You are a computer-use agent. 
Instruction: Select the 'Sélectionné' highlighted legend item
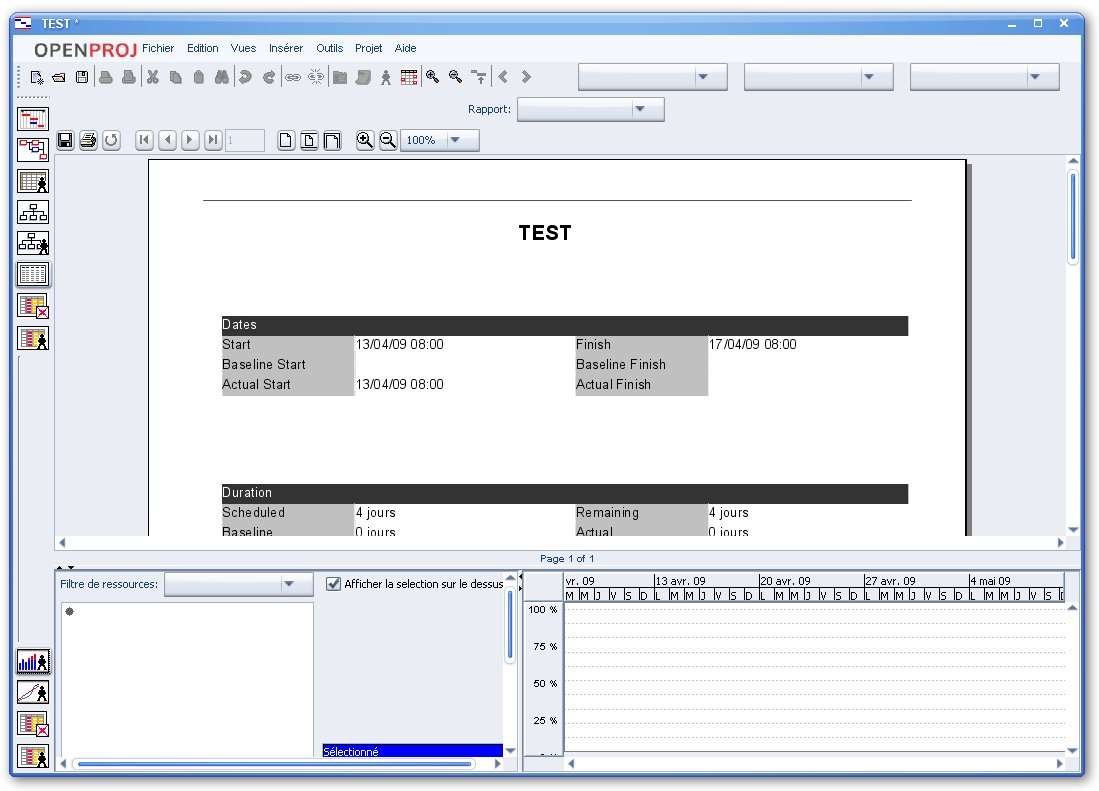tap(412, 751)
